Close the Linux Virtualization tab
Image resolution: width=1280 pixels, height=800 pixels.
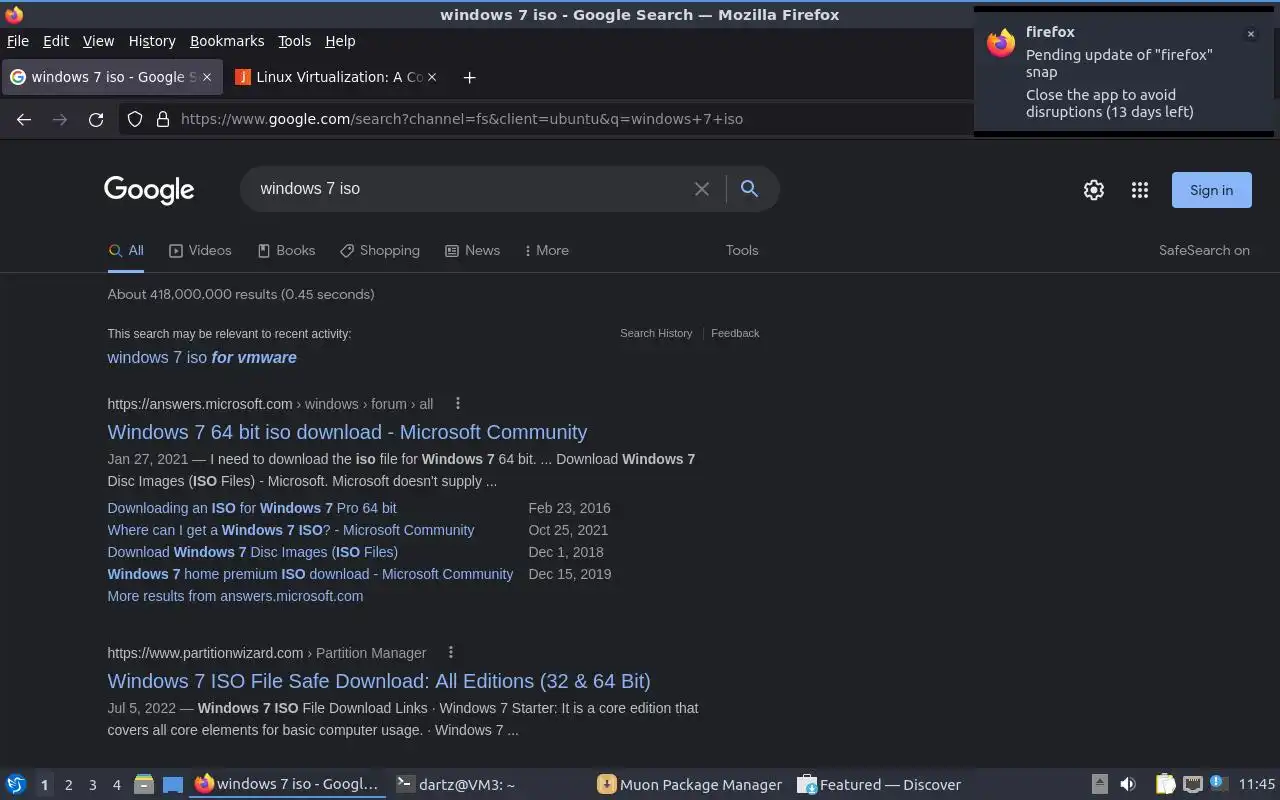433,77
